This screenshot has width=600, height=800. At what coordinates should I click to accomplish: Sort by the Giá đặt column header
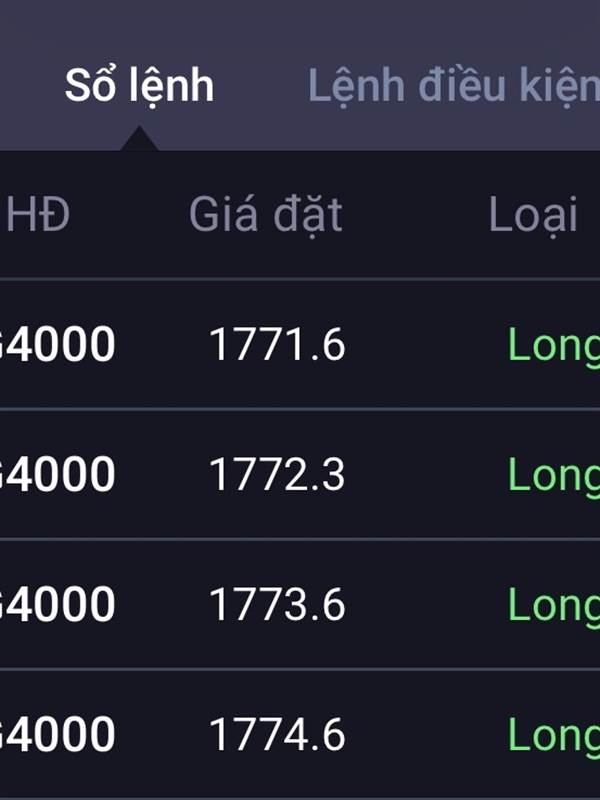pyautogui.click(x=265, y=215)
